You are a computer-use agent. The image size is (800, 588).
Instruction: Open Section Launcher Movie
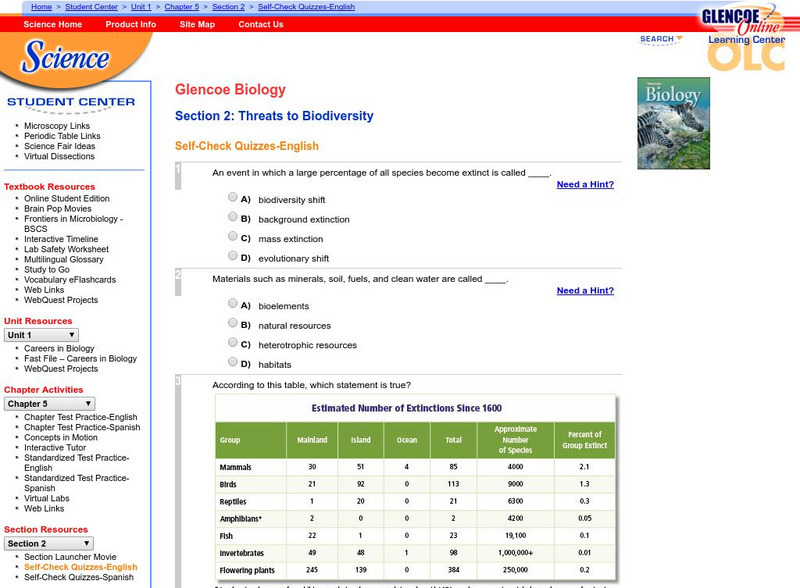pyautogui.click(x=70, y=557)
